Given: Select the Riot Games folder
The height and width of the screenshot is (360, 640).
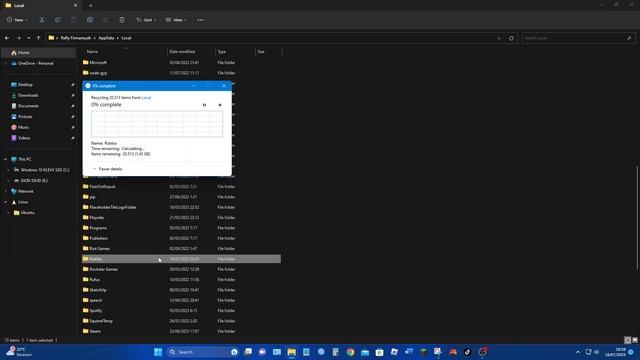Looking at the screenshot, I should [x=100, y=249].
